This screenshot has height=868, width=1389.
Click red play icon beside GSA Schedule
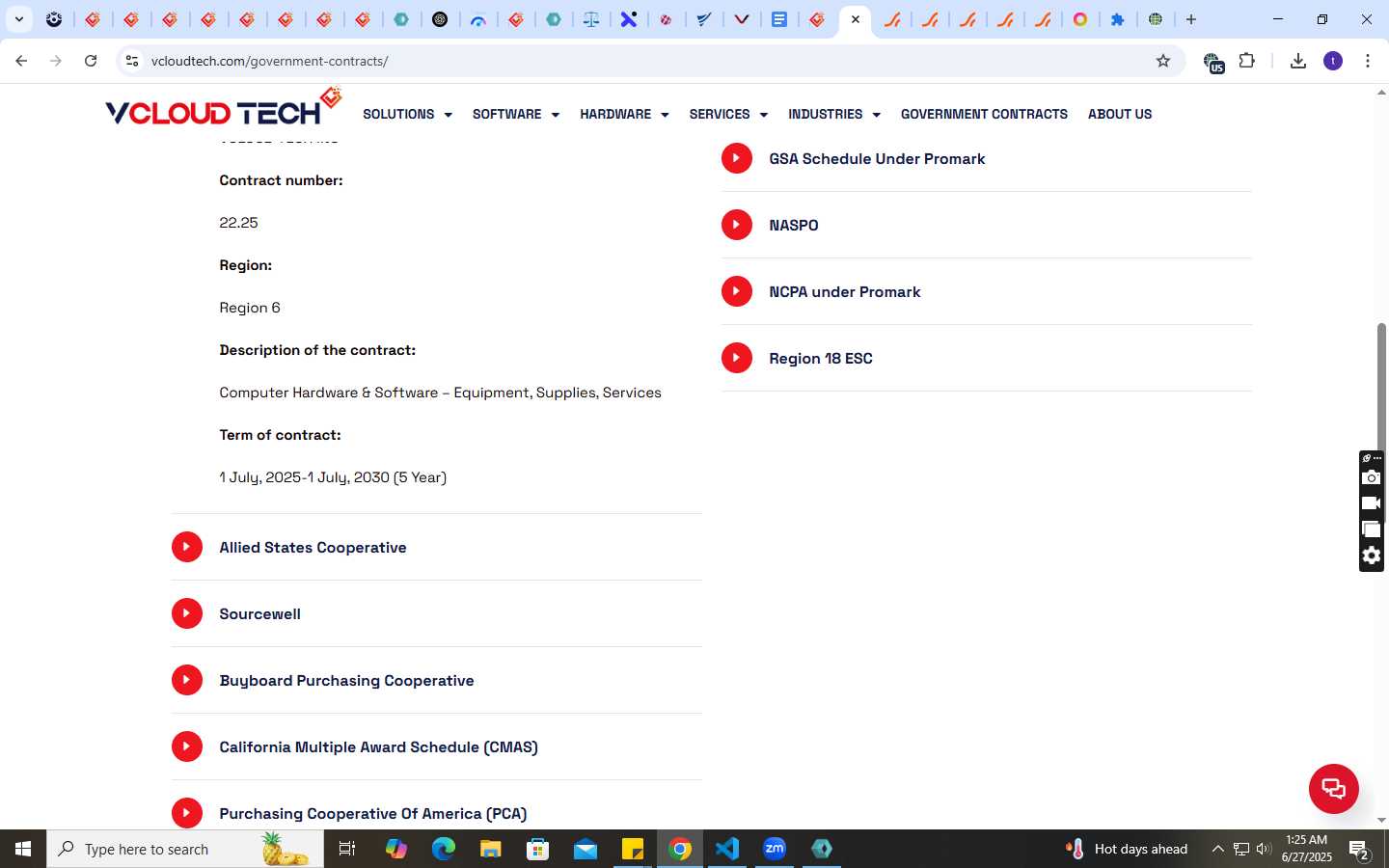point(737,158)
